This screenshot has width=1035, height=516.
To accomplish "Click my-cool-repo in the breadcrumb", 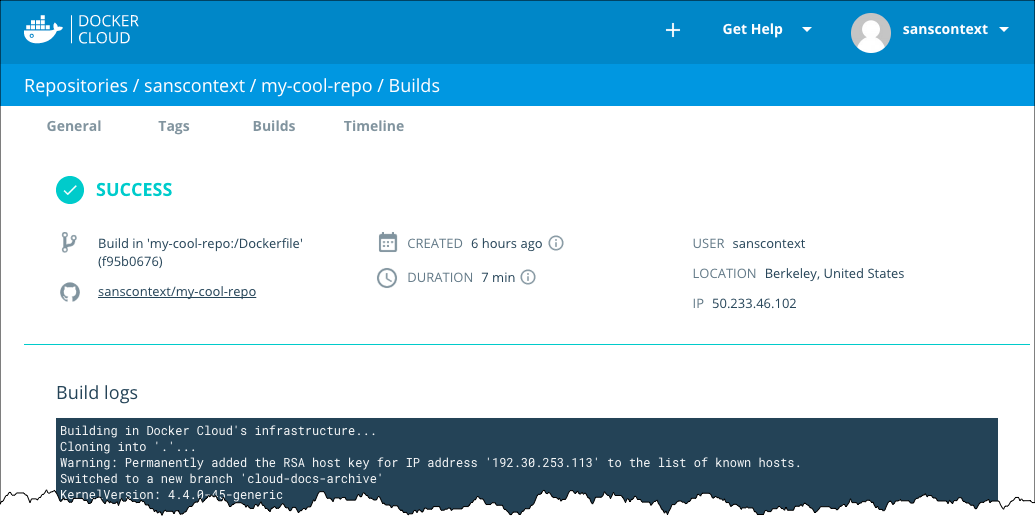I will 316,86.
